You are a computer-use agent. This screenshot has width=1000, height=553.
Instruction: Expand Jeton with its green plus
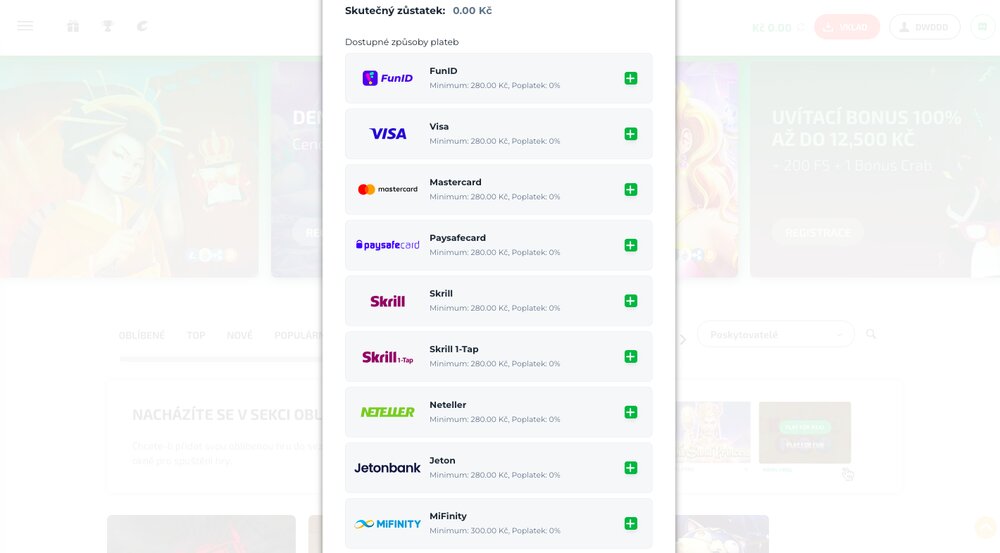630,468
